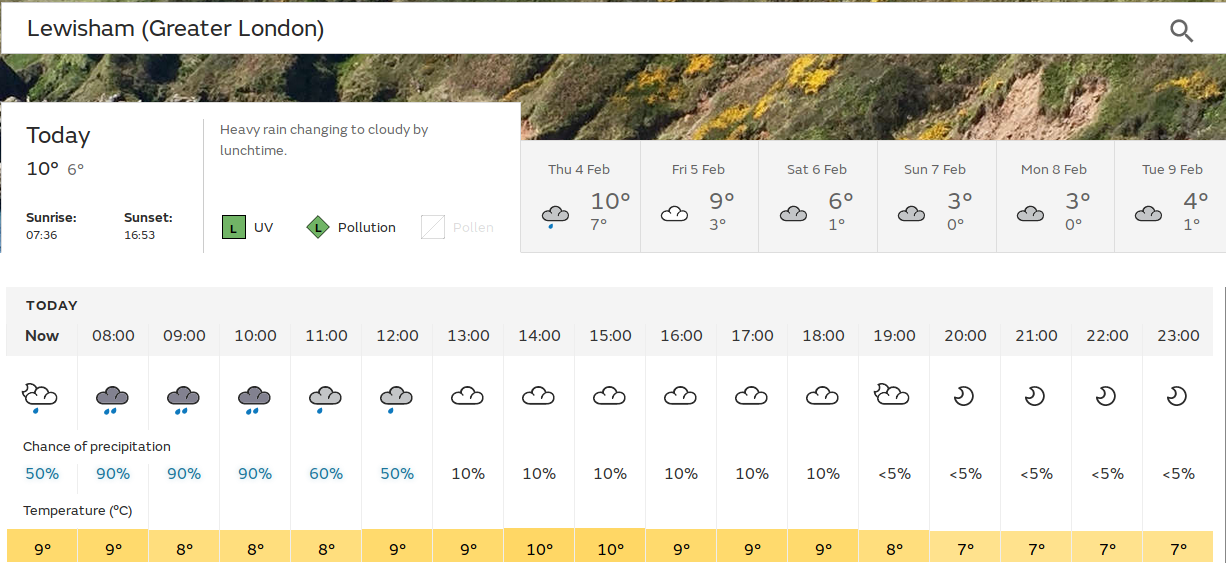1226x567 pixels.
Task: Show the Tue 9 Feb forecast
Action: pyautogui.click(x=1170, y=196)
